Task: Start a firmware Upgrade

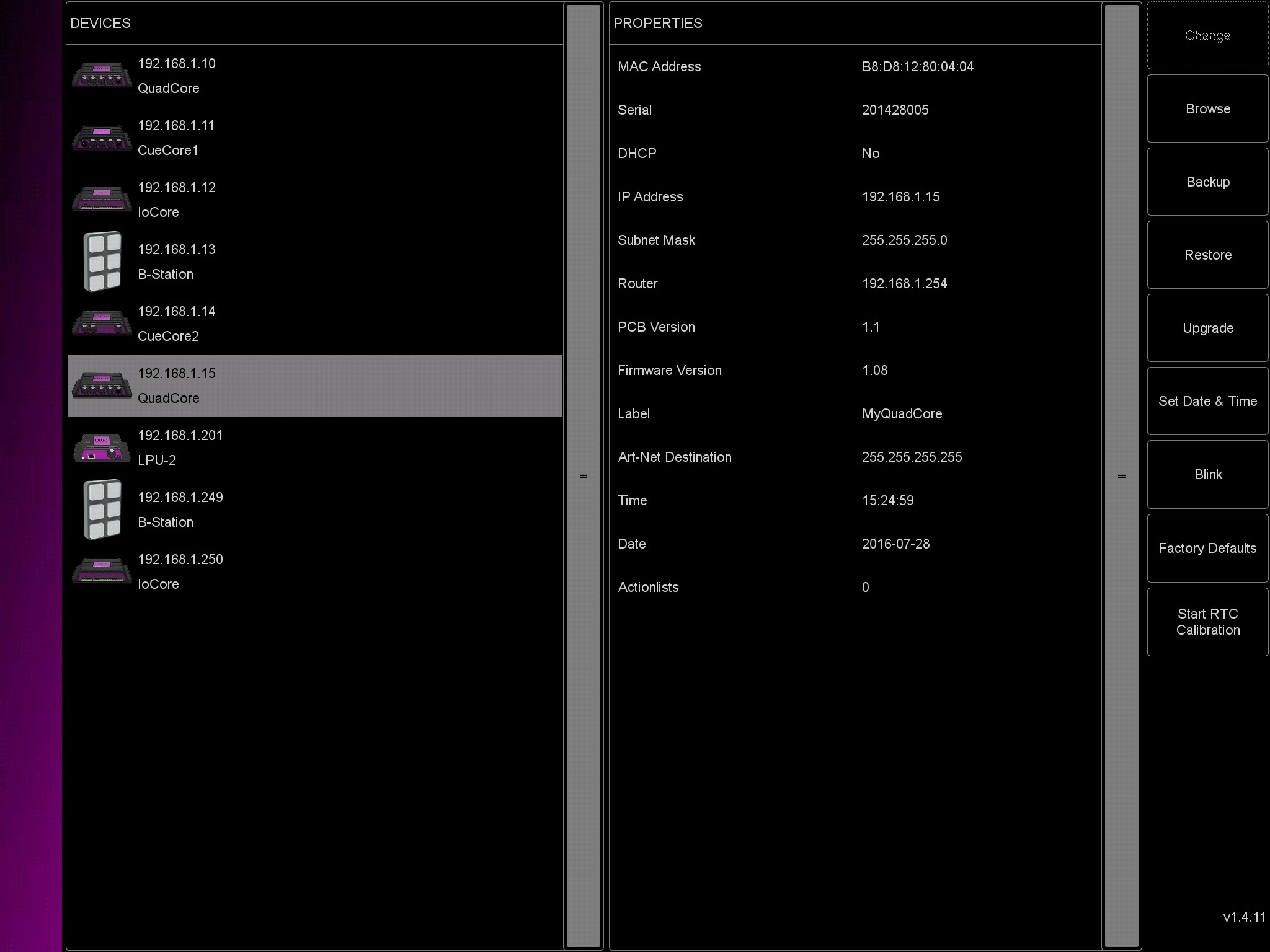Action: point(1207,328)
